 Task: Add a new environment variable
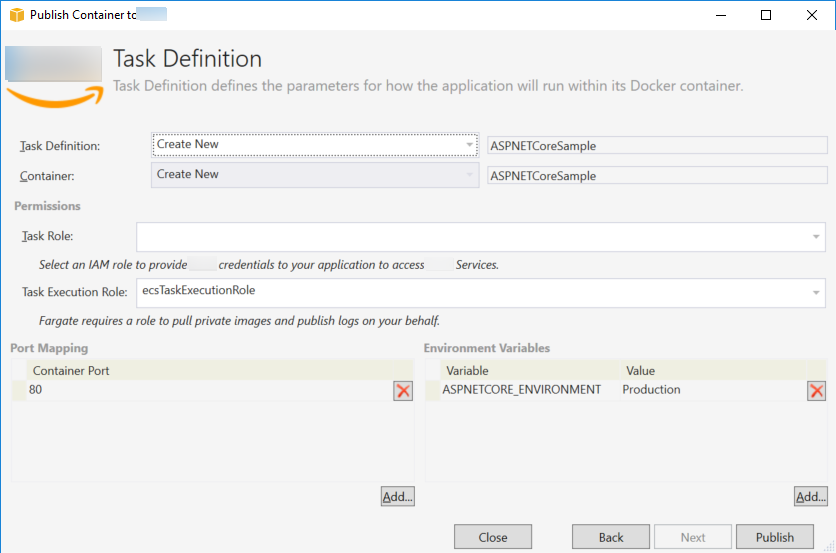[811, 497]
